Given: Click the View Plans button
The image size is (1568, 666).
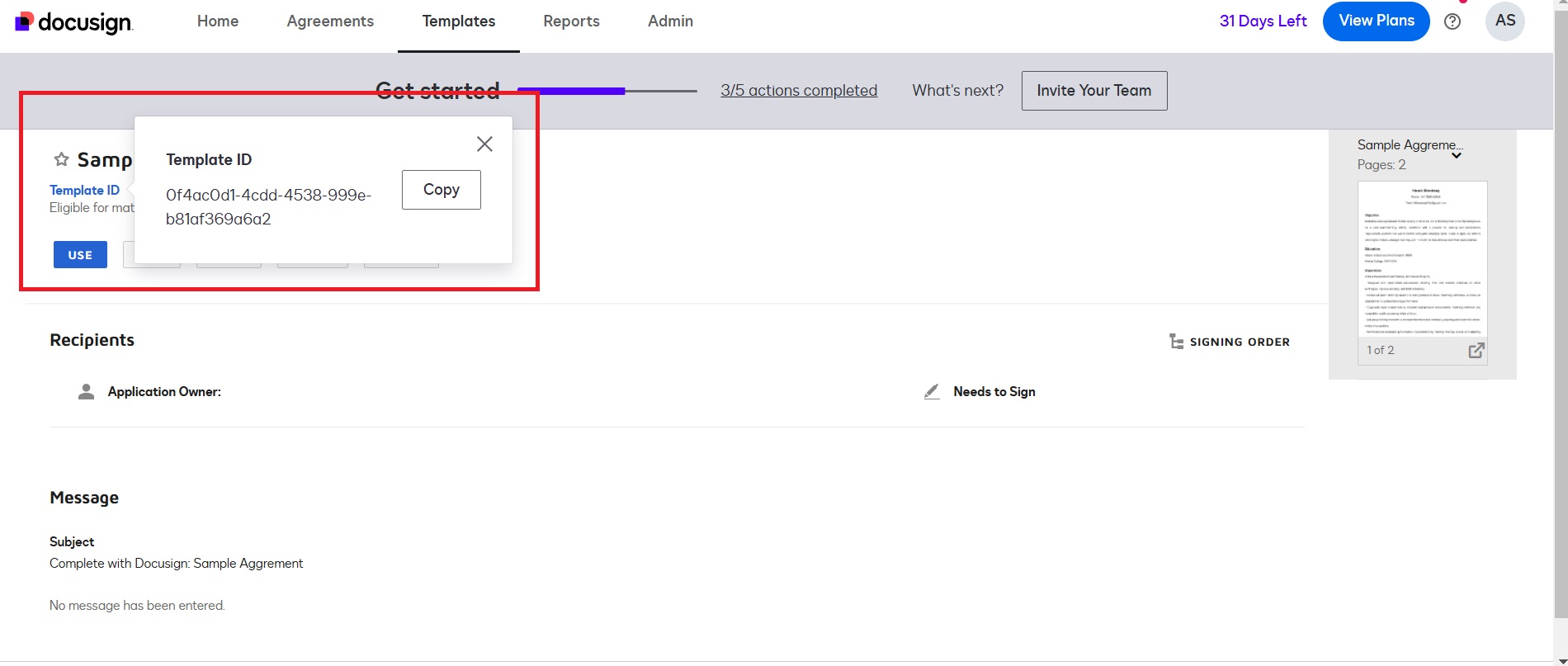Looking at the screenshot, I should tap(1376, 21).
